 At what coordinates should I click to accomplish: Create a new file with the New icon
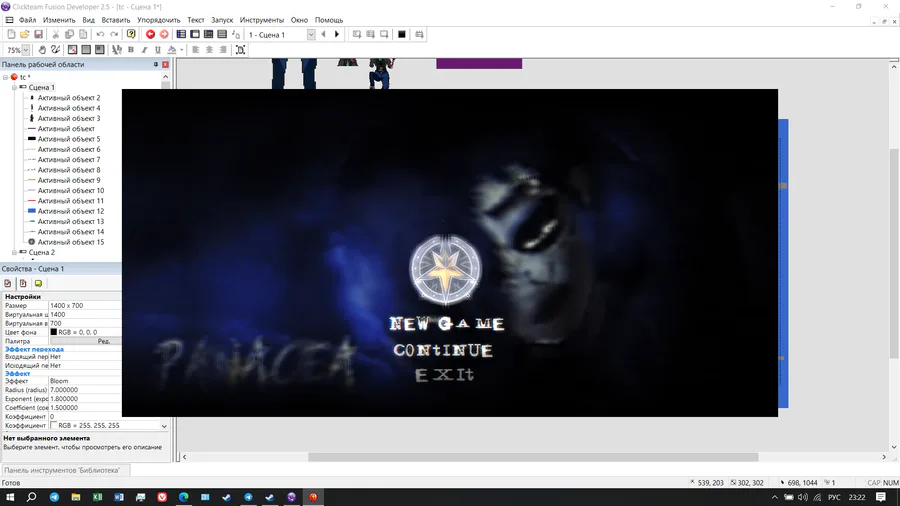pos(11,34)
